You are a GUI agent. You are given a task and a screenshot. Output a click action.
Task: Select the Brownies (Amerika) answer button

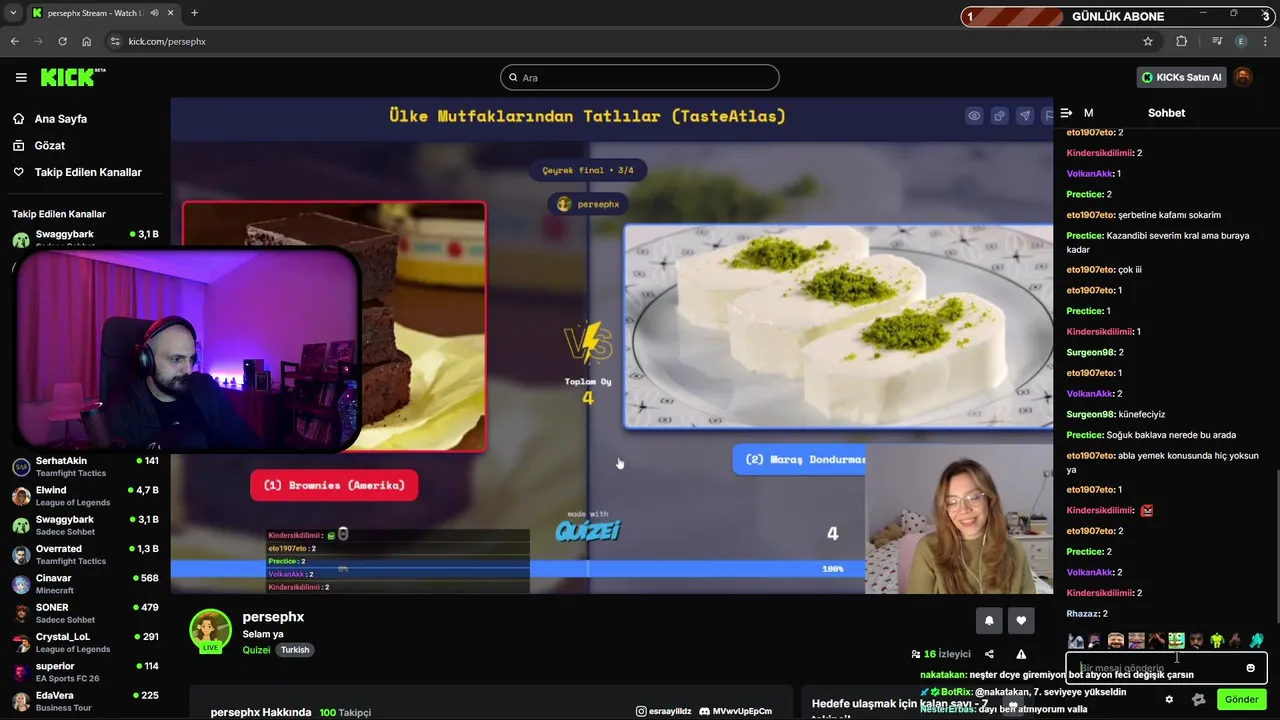tap(334, 485)
